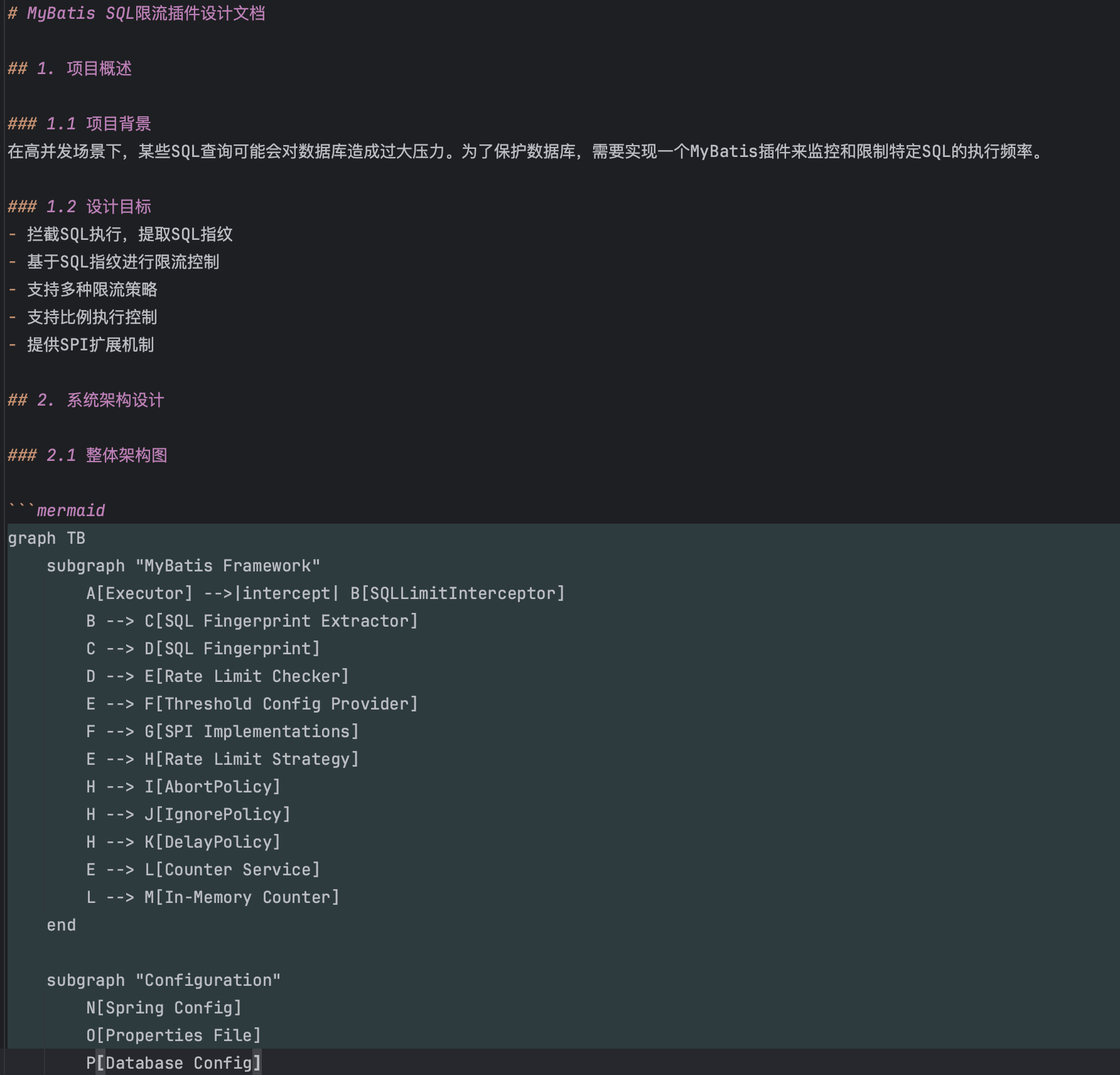Click the 'I[AbortPolicy]' node text

coord(212,787)
